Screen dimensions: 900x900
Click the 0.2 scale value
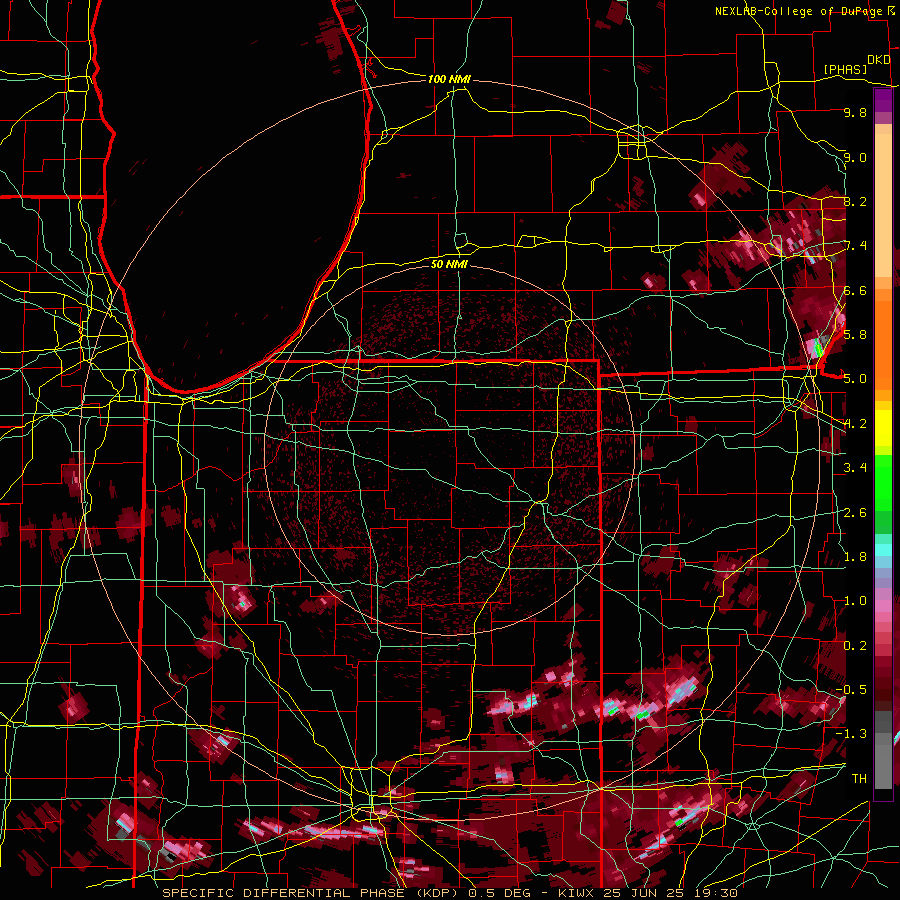click(855, 646)
